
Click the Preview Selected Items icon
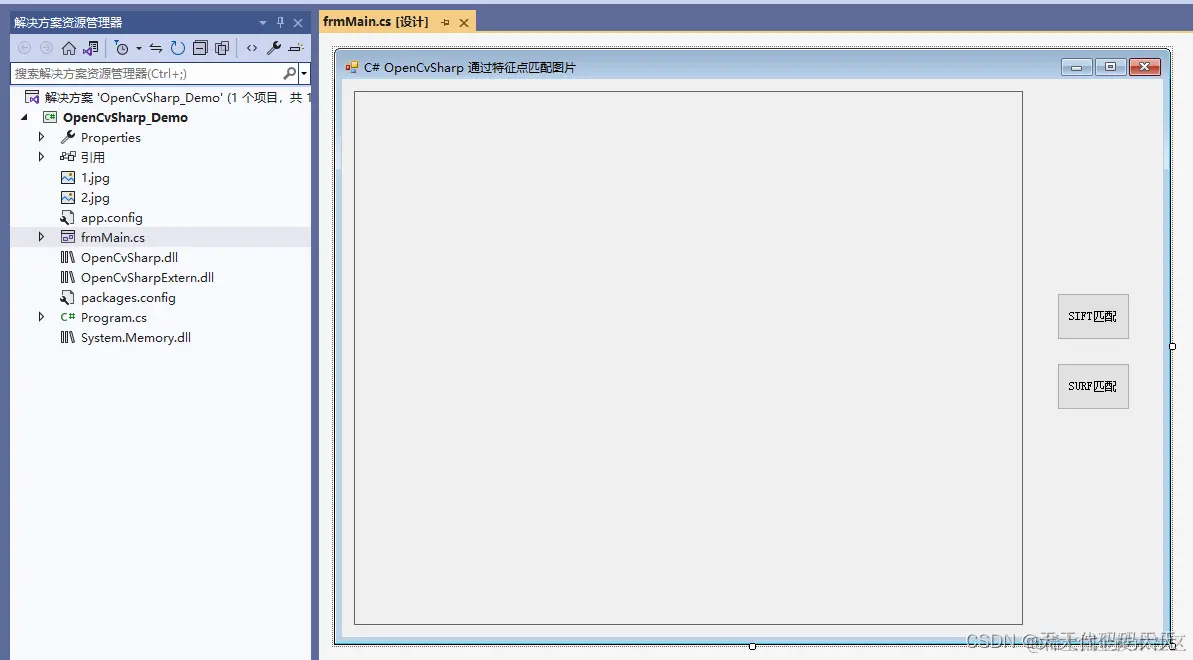click(295, 47)
